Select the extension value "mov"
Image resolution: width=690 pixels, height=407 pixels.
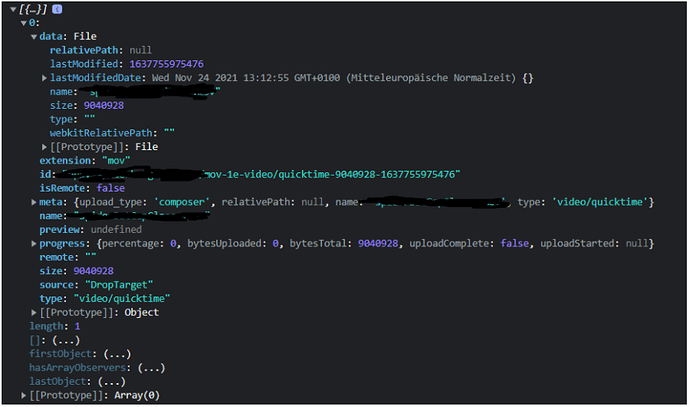[x=116, y=161]
